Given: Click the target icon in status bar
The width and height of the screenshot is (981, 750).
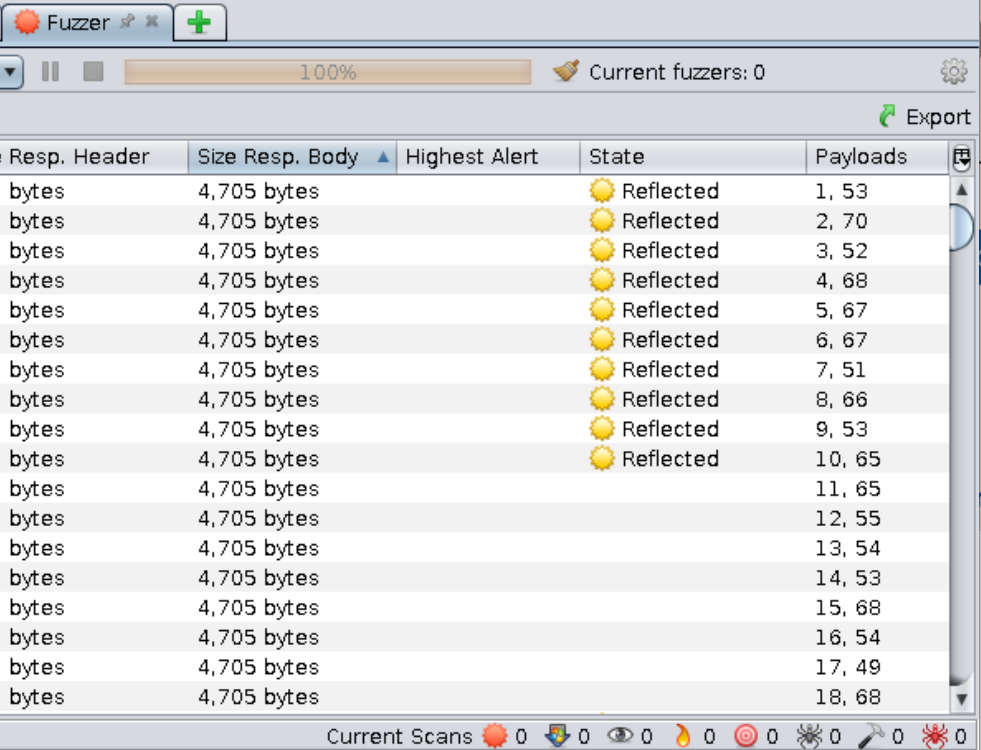Looking at the screenshot, I should (746, 736).
